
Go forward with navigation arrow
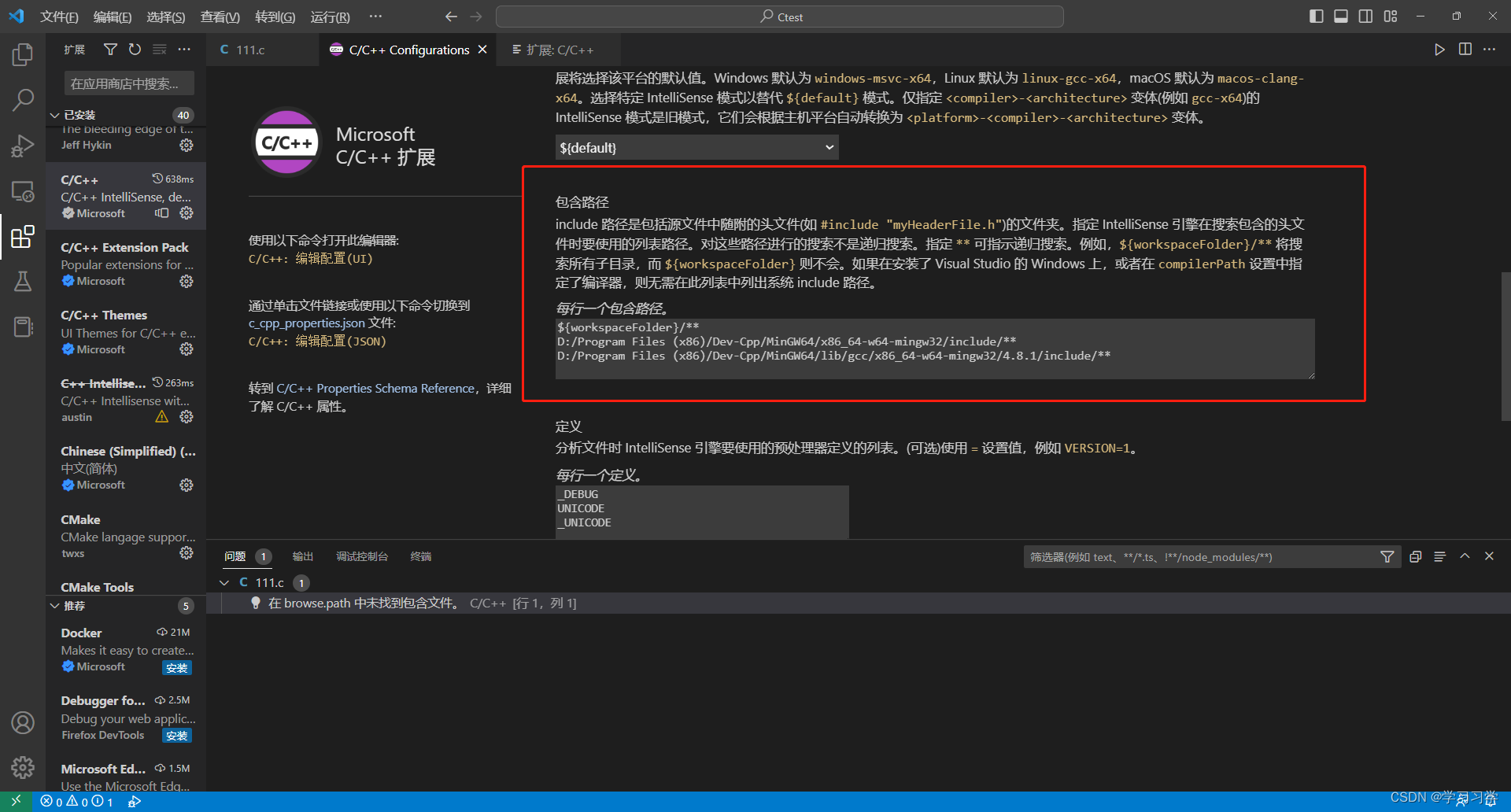point(476,17)
